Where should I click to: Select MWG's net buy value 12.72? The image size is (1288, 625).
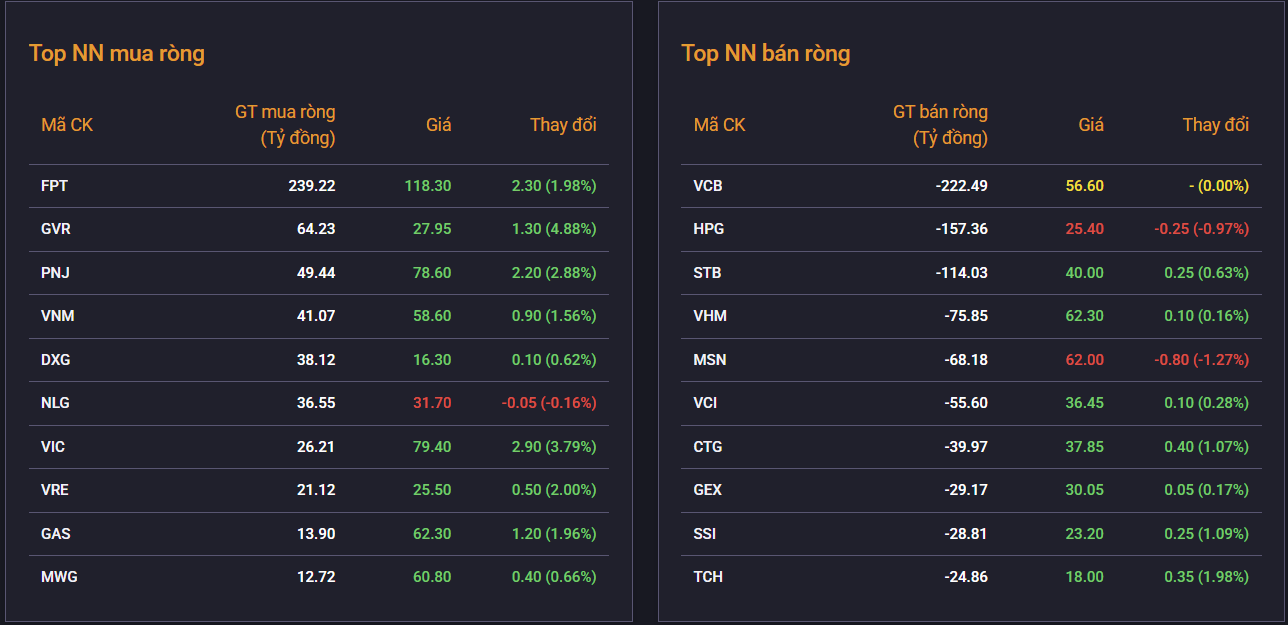[316, 577]
